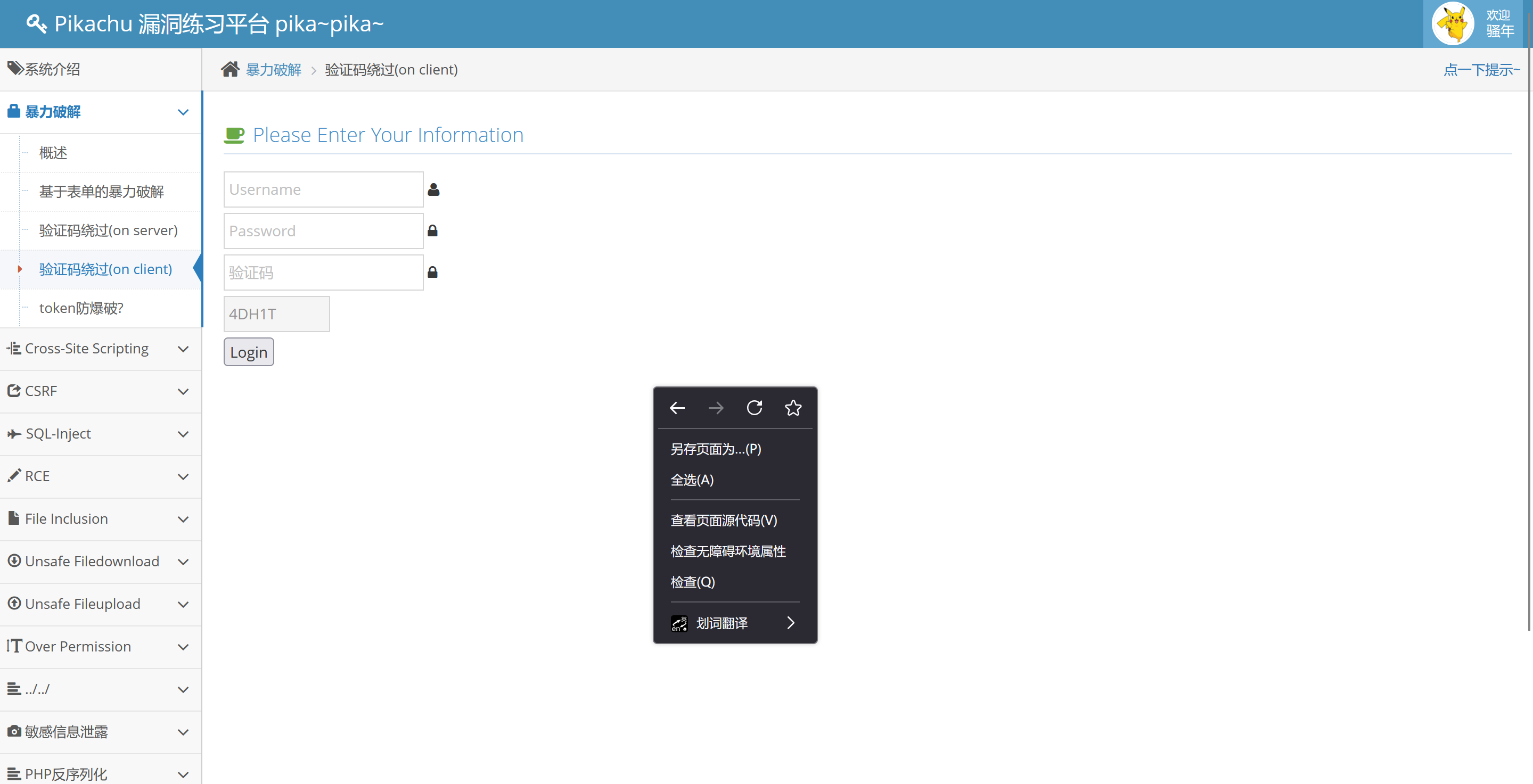The image size is (1533, 784).
Task: Choose 另存页面为...(P) menu entry
Action: point(716,449)
